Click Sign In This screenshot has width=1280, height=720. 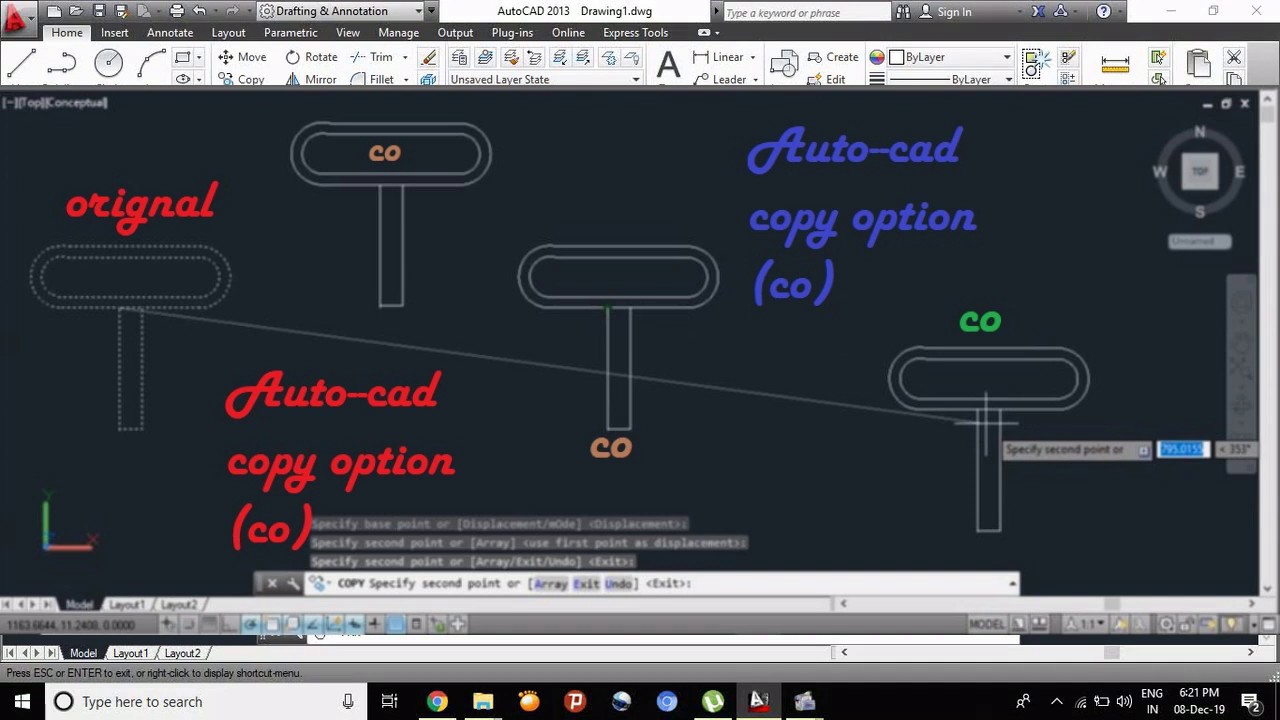click(x=954, y=12)
